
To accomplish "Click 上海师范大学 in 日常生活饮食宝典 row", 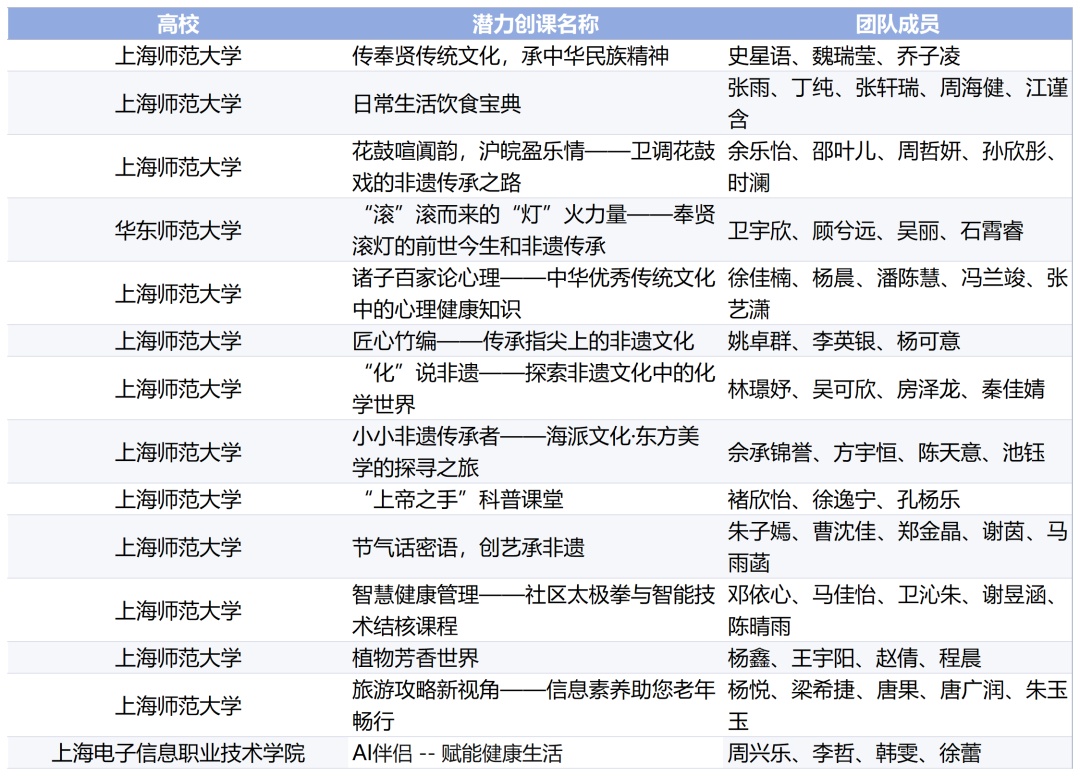I will pyautogui.click(x=178, y=103).
